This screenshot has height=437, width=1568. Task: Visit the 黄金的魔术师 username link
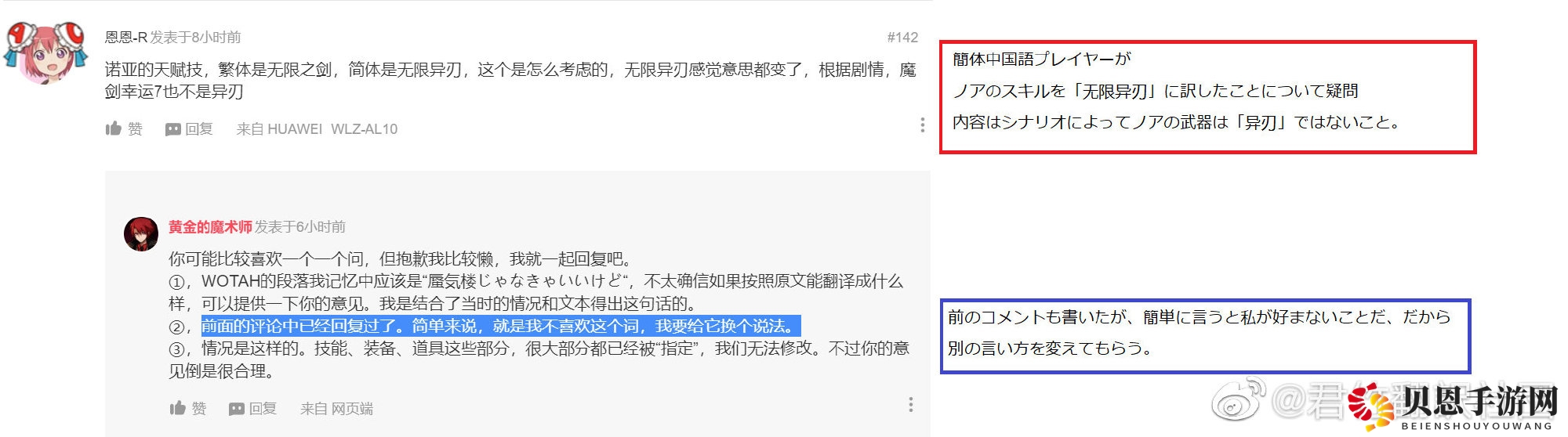tap(210, 226)
